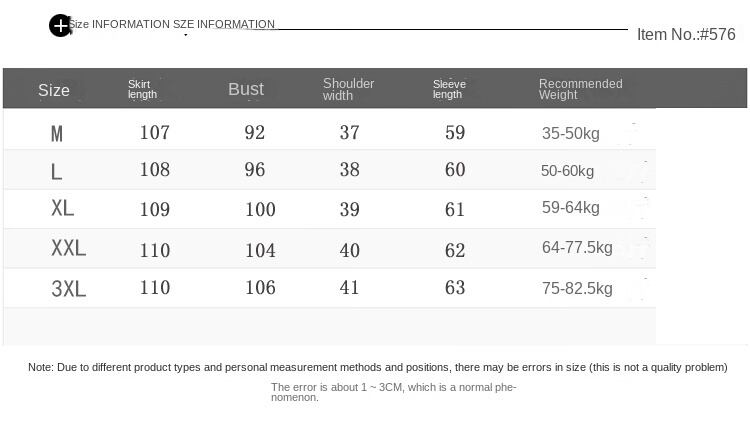750x424 pixels.
Task: Click the shoulder width 41 cell
Action: coord(349,288)
